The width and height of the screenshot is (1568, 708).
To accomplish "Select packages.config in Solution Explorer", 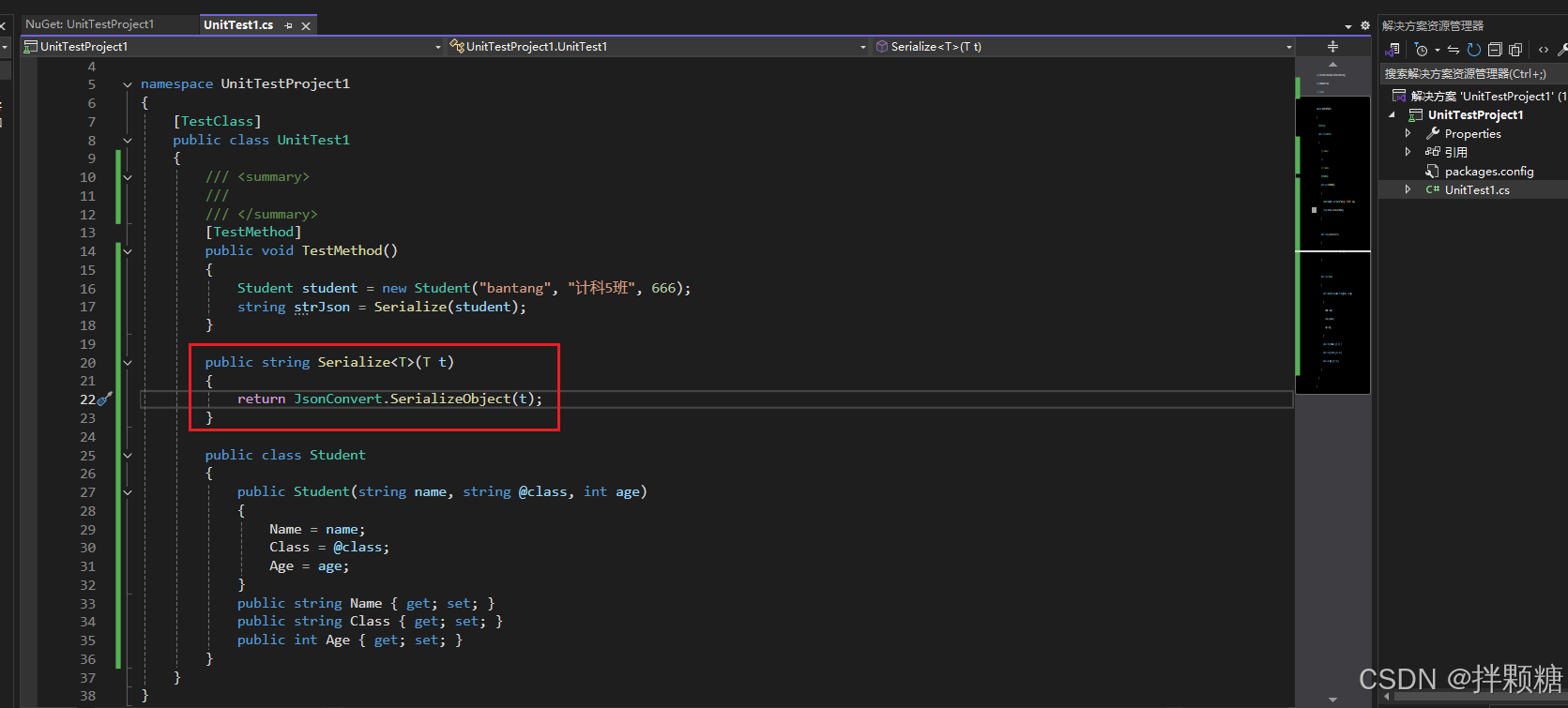I will [x=1488, y=171].
